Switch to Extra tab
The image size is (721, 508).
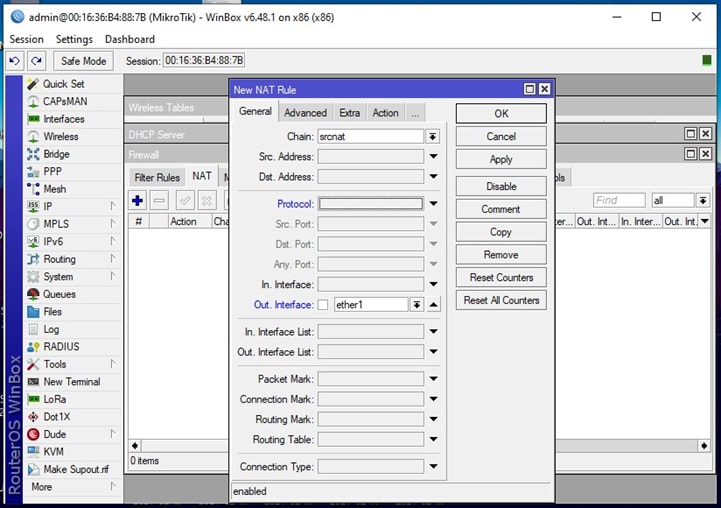tap(349, 113)
